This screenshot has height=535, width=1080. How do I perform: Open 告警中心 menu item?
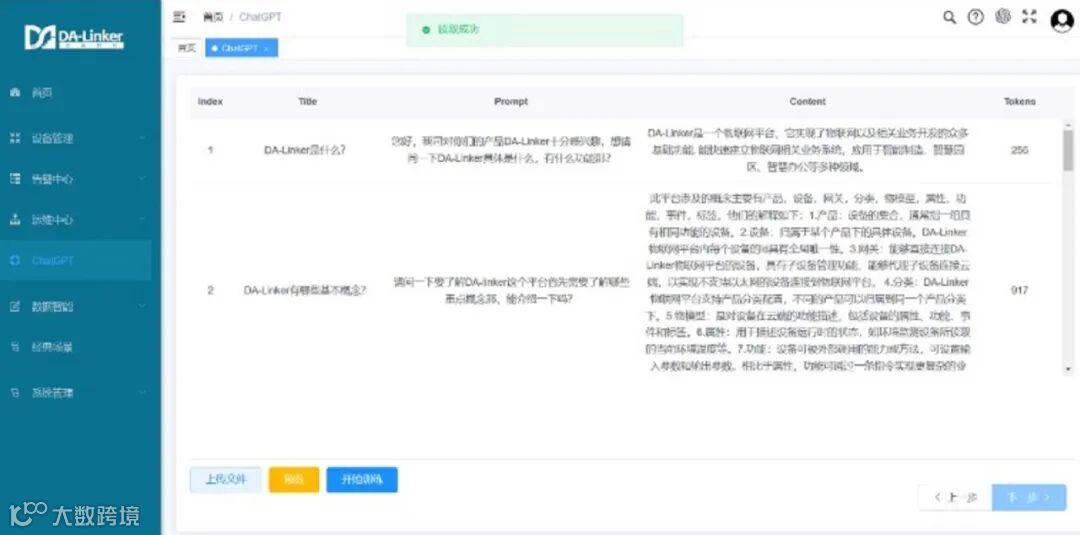(76, 179)
